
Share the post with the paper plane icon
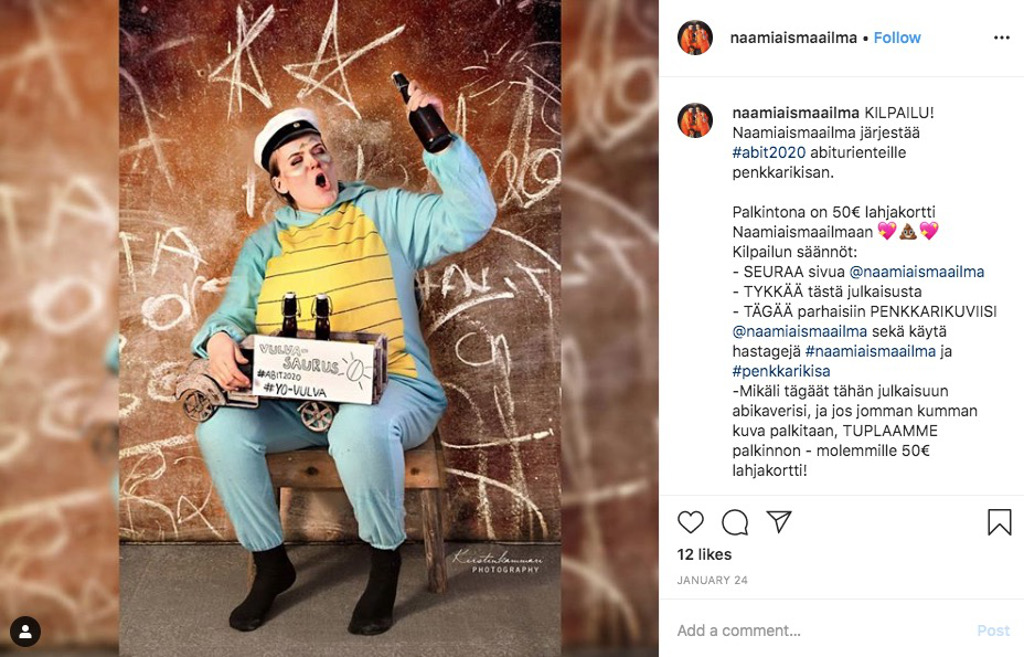[x=778, y=521]
